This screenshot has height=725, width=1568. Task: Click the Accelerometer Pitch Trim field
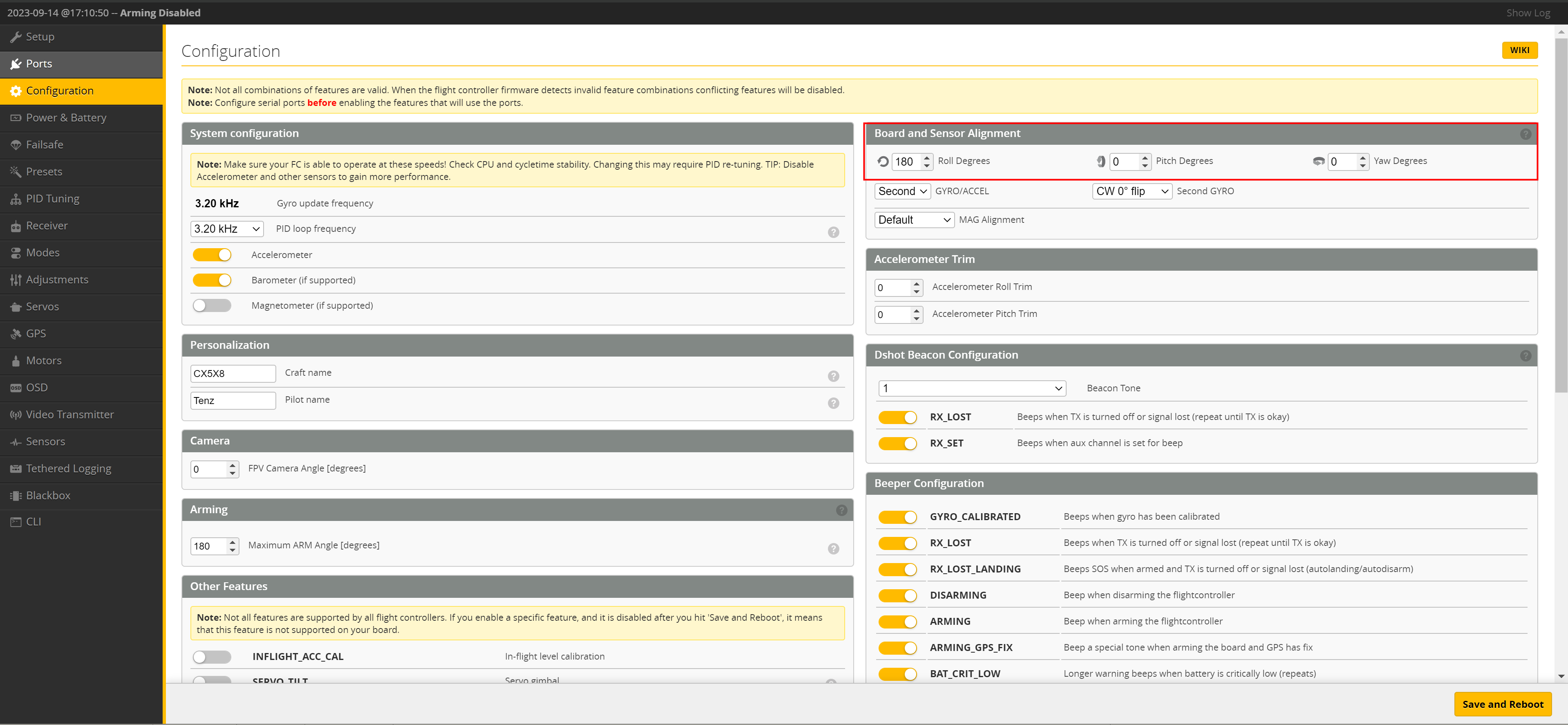pos(899,315)
